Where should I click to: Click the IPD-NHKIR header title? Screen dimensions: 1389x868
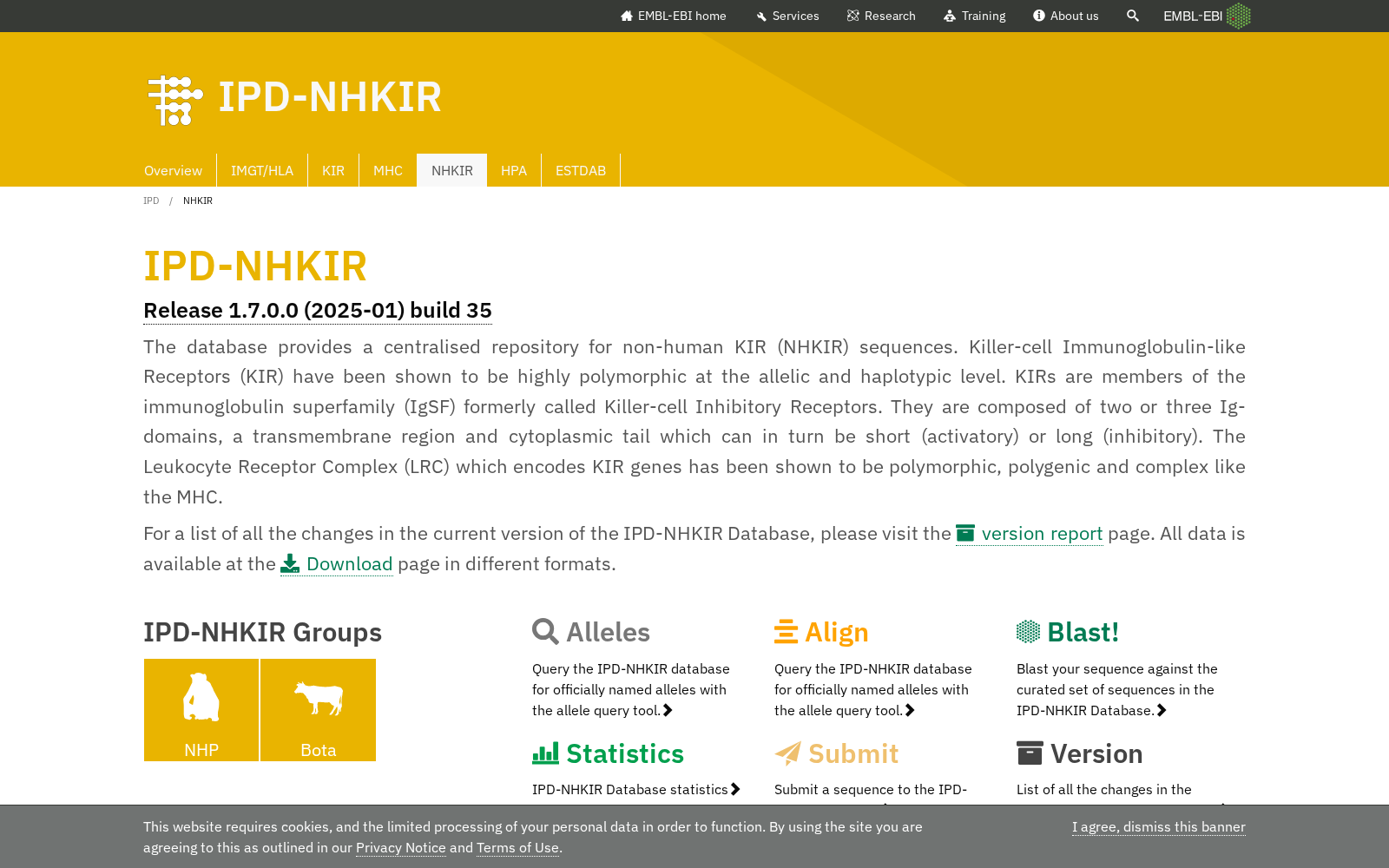(330, 96)
